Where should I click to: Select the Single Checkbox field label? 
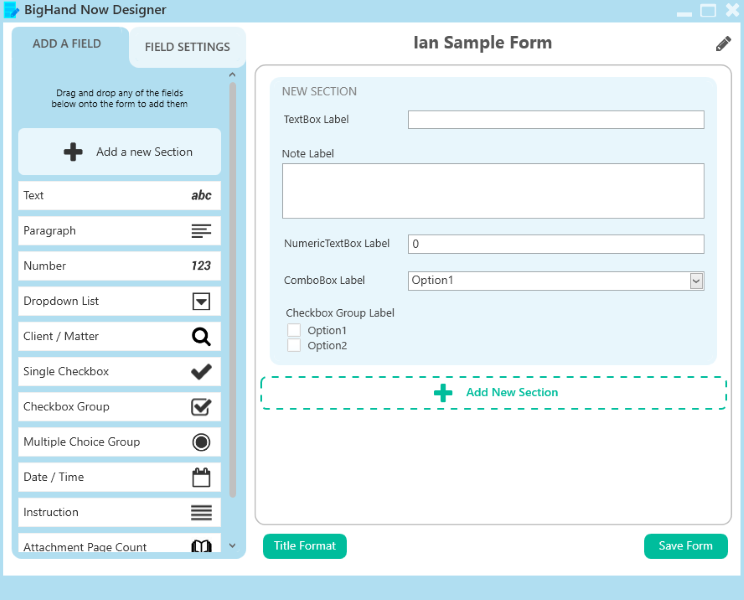(x=66, y=371)
